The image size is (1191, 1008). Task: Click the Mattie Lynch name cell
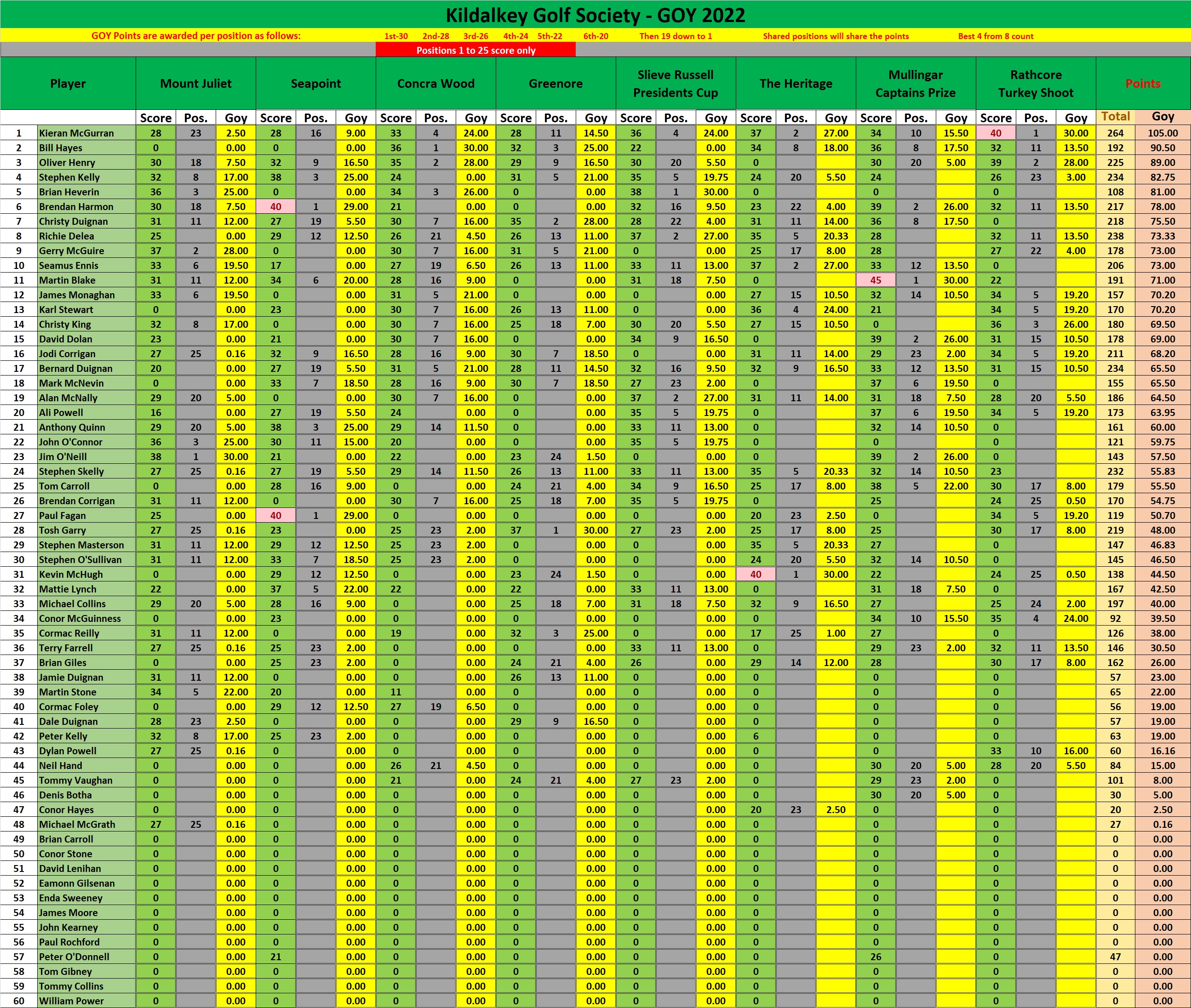[x=86, y=589]
